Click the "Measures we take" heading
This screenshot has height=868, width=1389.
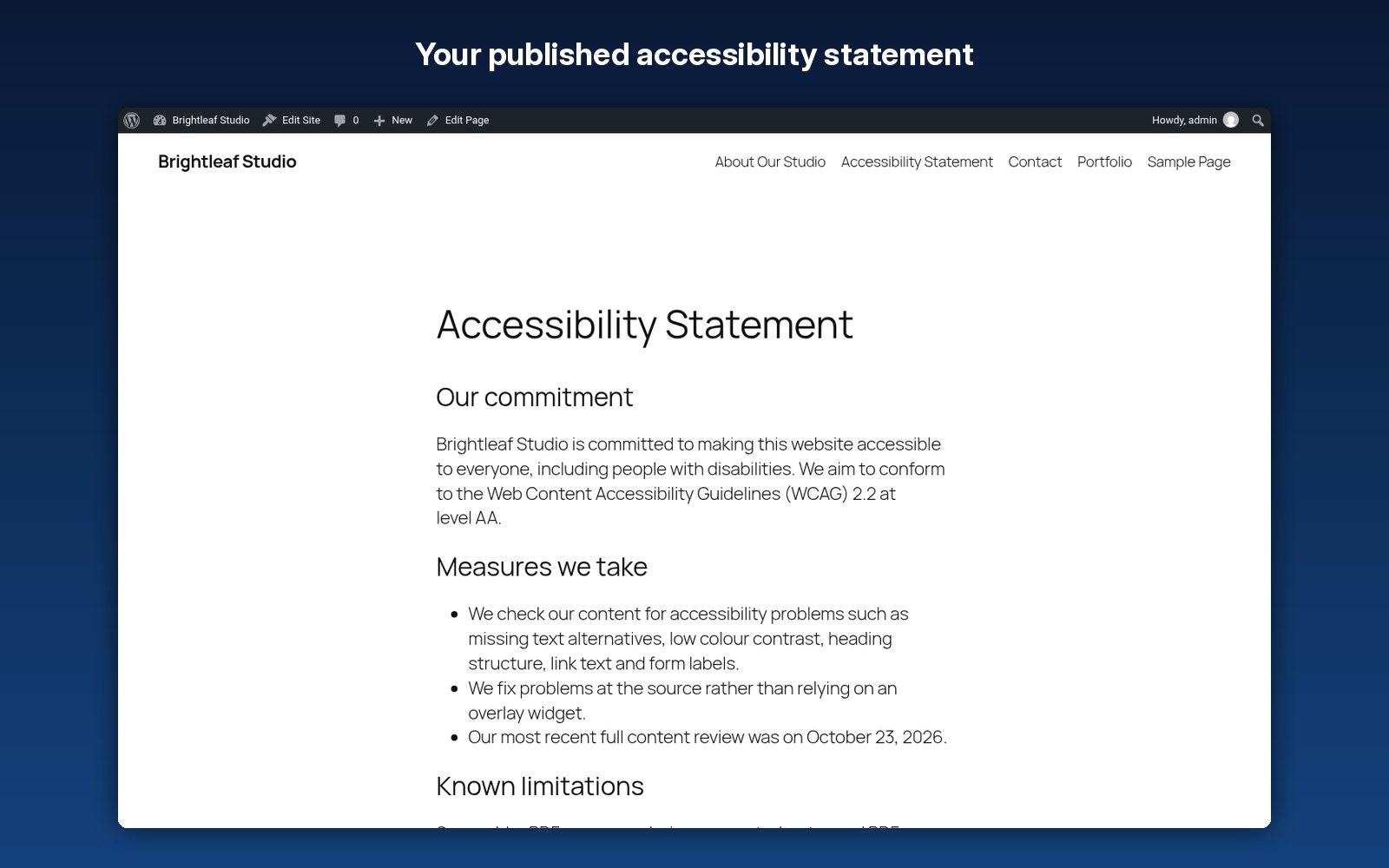tap(542, 567)
